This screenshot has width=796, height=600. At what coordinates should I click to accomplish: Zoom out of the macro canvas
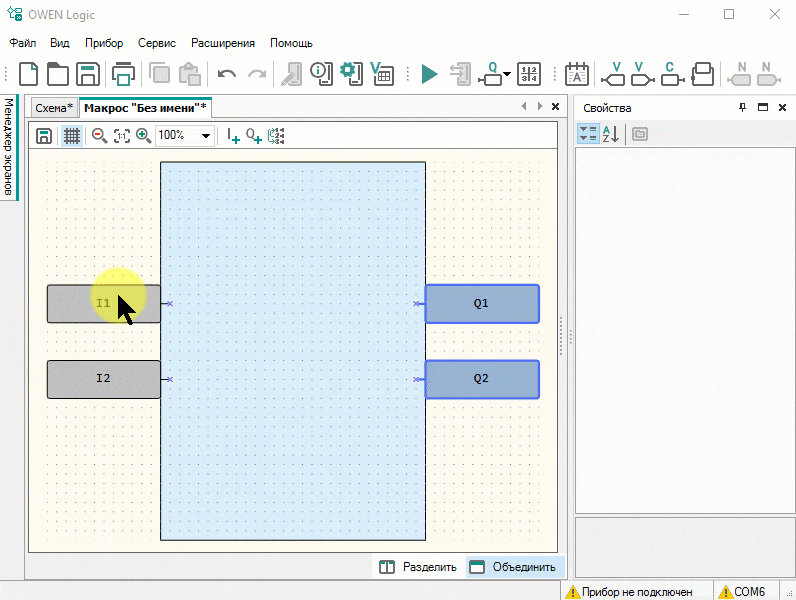[x=99, y=135]
